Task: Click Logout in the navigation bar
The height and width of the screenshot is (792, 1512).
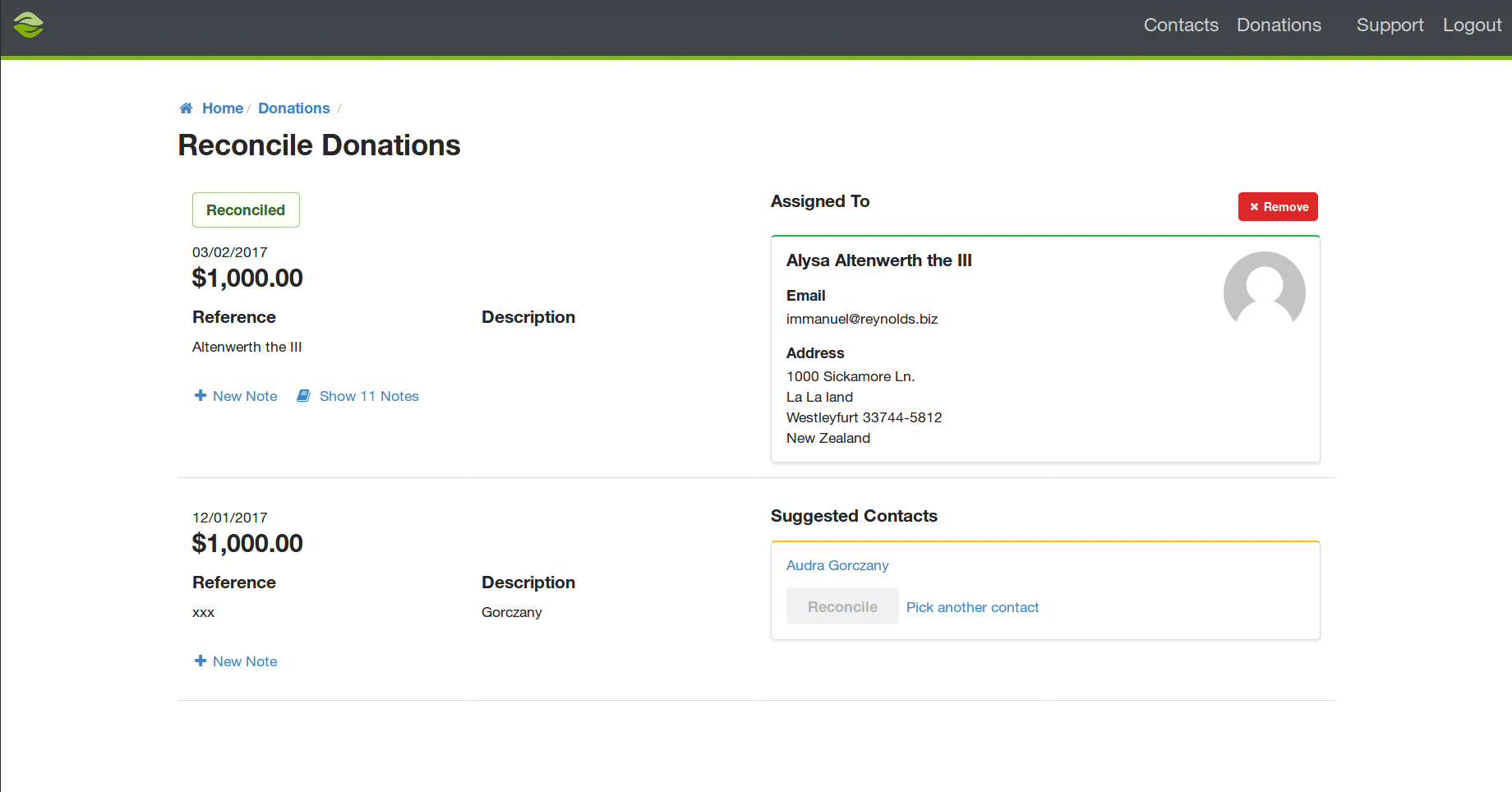Action: point(1472,25)
